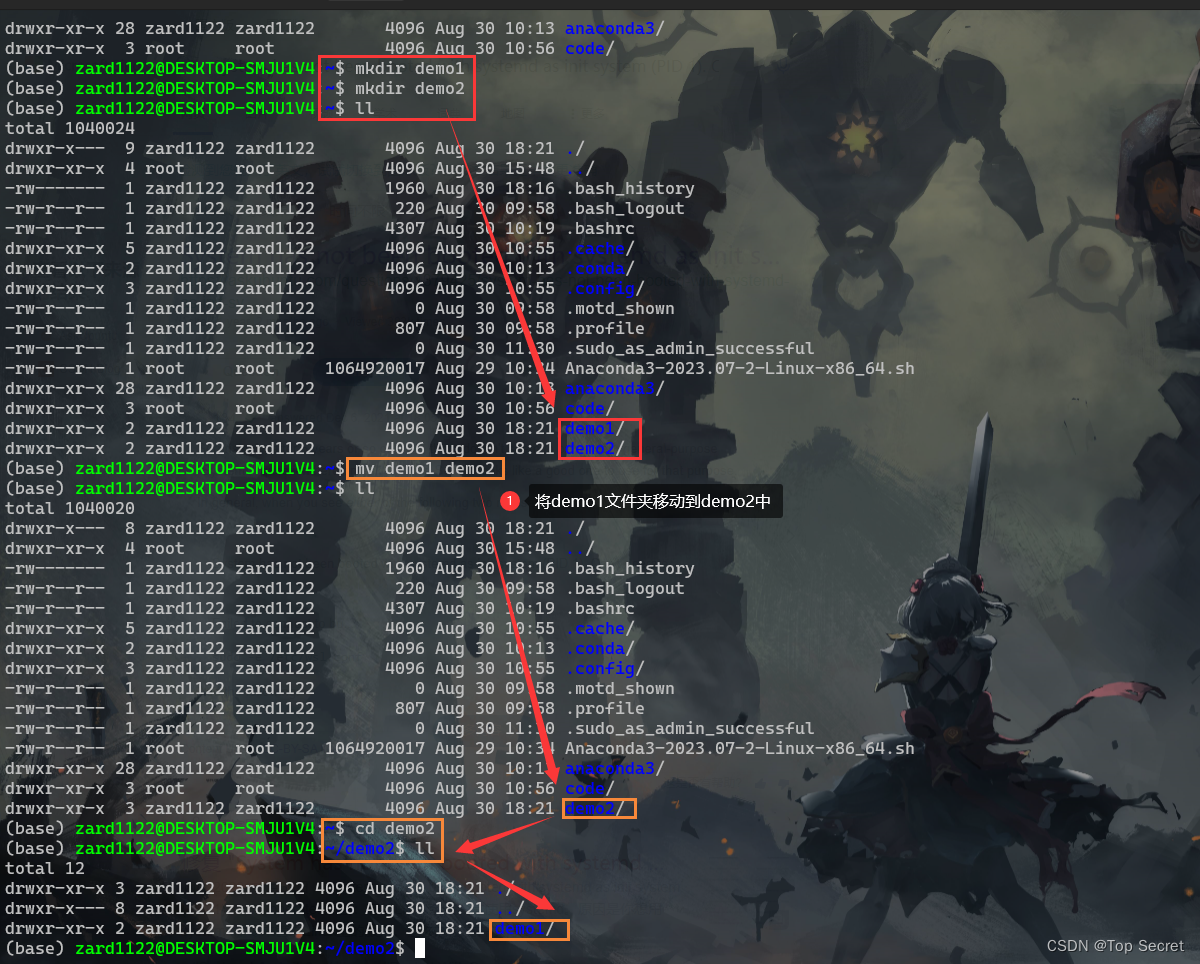Screen dimensions: 1200x964
Task: Click code/ in the total 1040020 listing
Action: coord(590,788)
